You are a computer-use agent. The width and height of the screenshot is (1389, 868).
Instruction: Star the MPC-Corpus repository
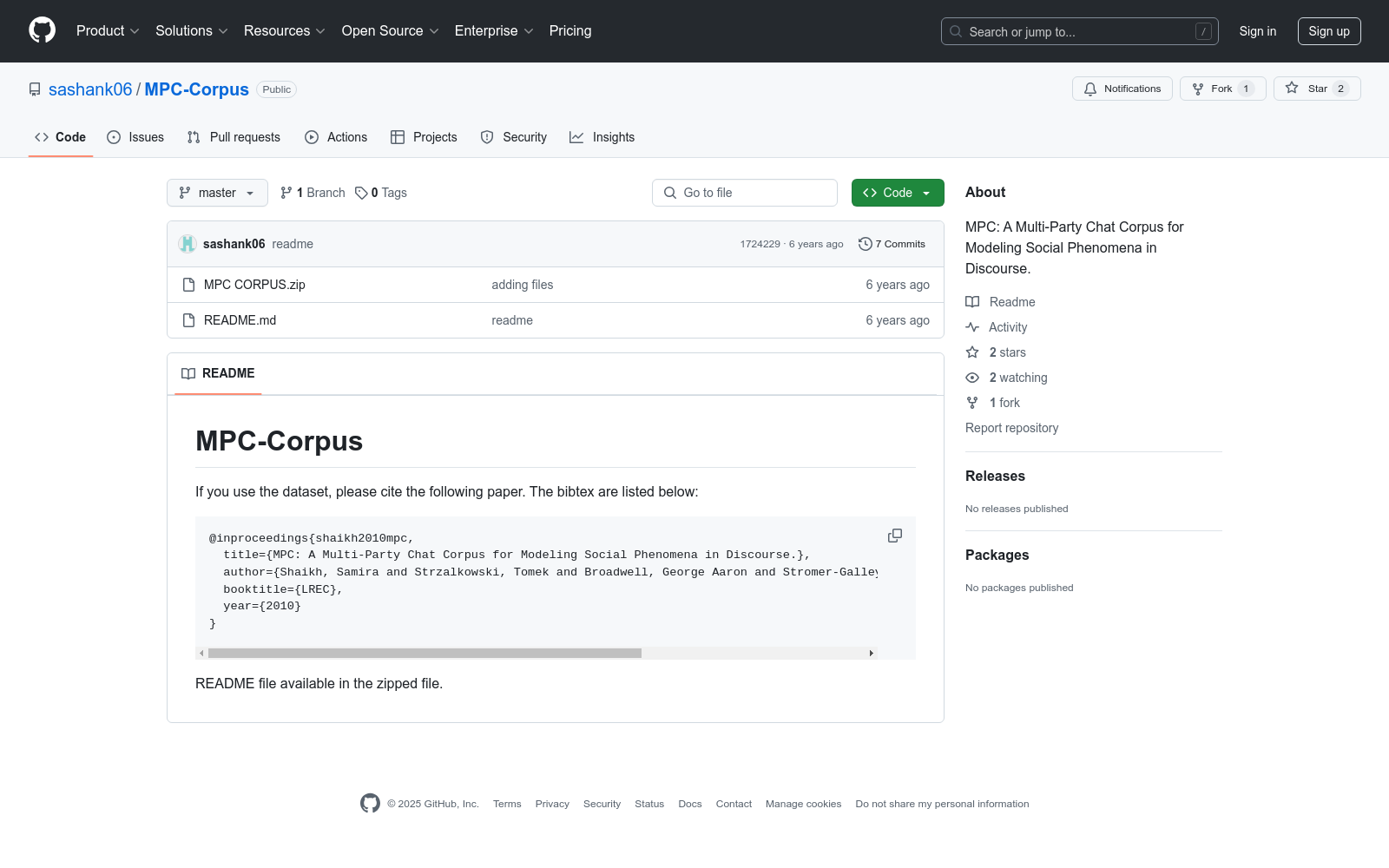tap(1317, 89)
